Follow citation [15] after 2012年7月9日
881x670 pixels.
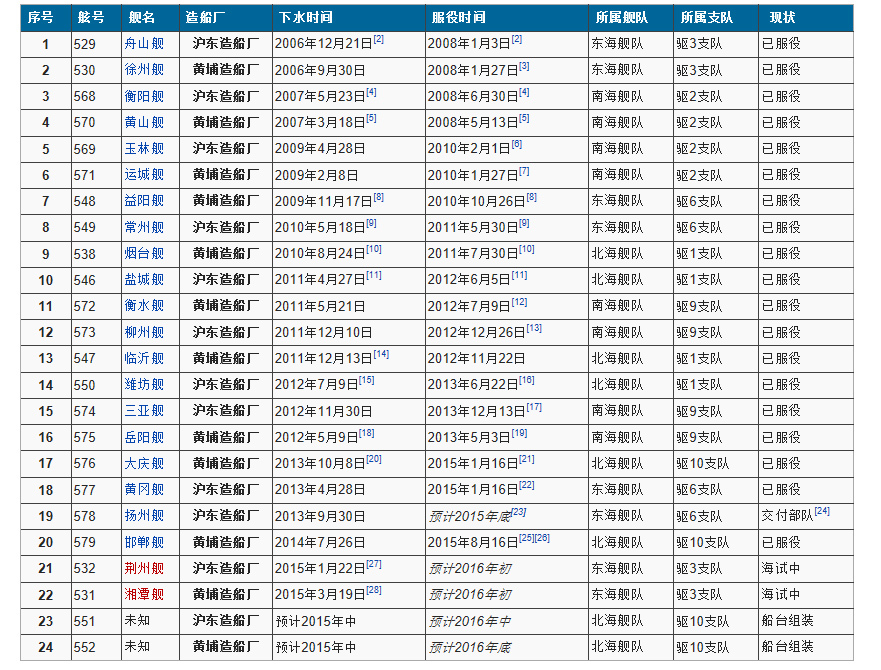click(366, 380)
